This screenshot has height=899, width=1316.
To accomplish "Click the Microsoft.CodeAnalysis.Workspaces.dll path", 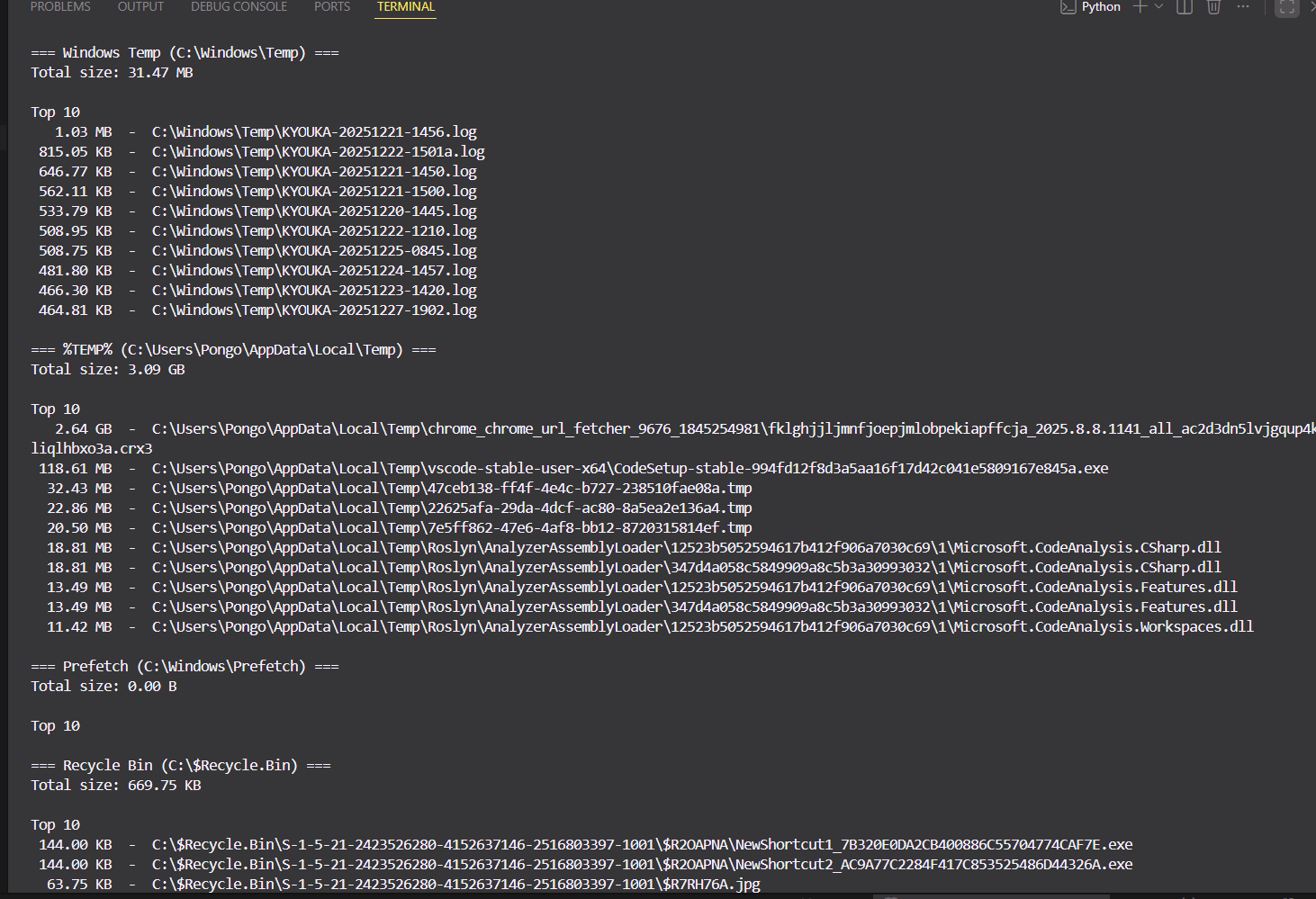I will coord(702,627).
